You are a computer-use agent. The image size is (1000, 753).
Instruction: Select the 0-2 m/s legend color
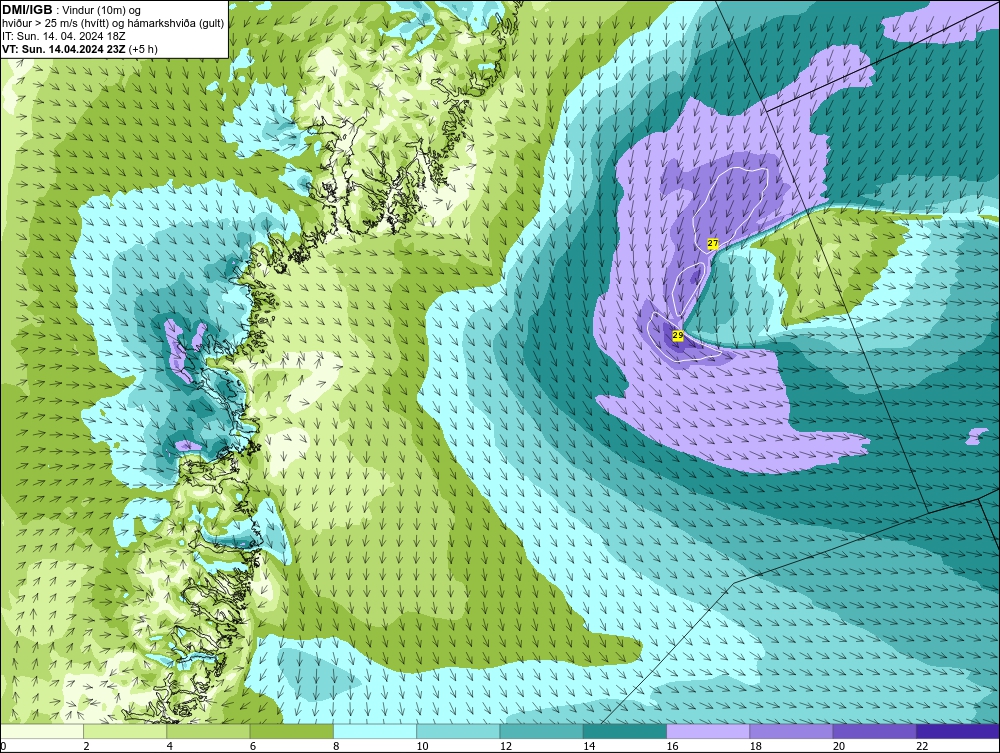click(x=42, y=731)
